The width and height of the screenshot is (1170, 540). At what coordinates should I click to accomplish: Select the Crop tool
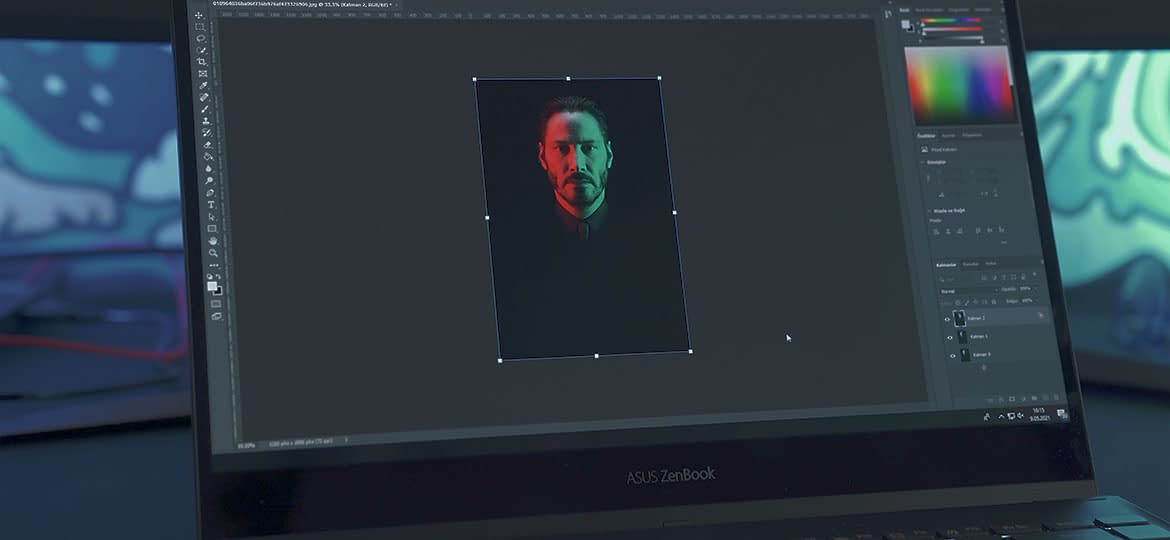[202, 62]
